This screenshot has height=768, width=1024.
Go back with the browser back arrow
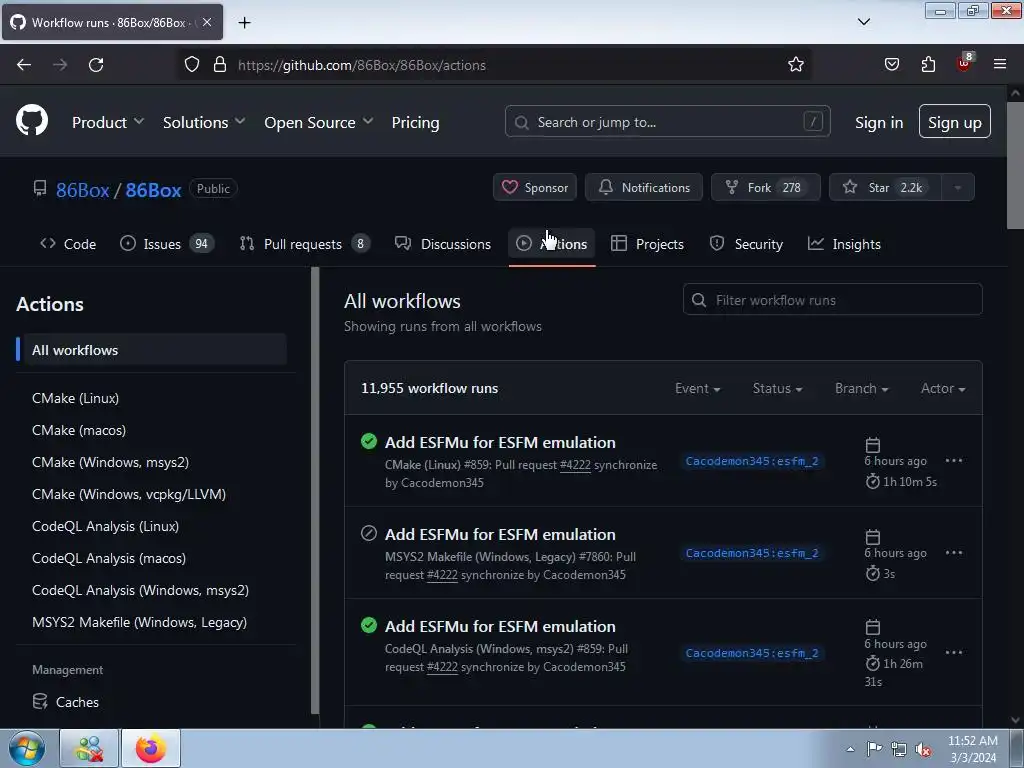[x=24, y=65]
